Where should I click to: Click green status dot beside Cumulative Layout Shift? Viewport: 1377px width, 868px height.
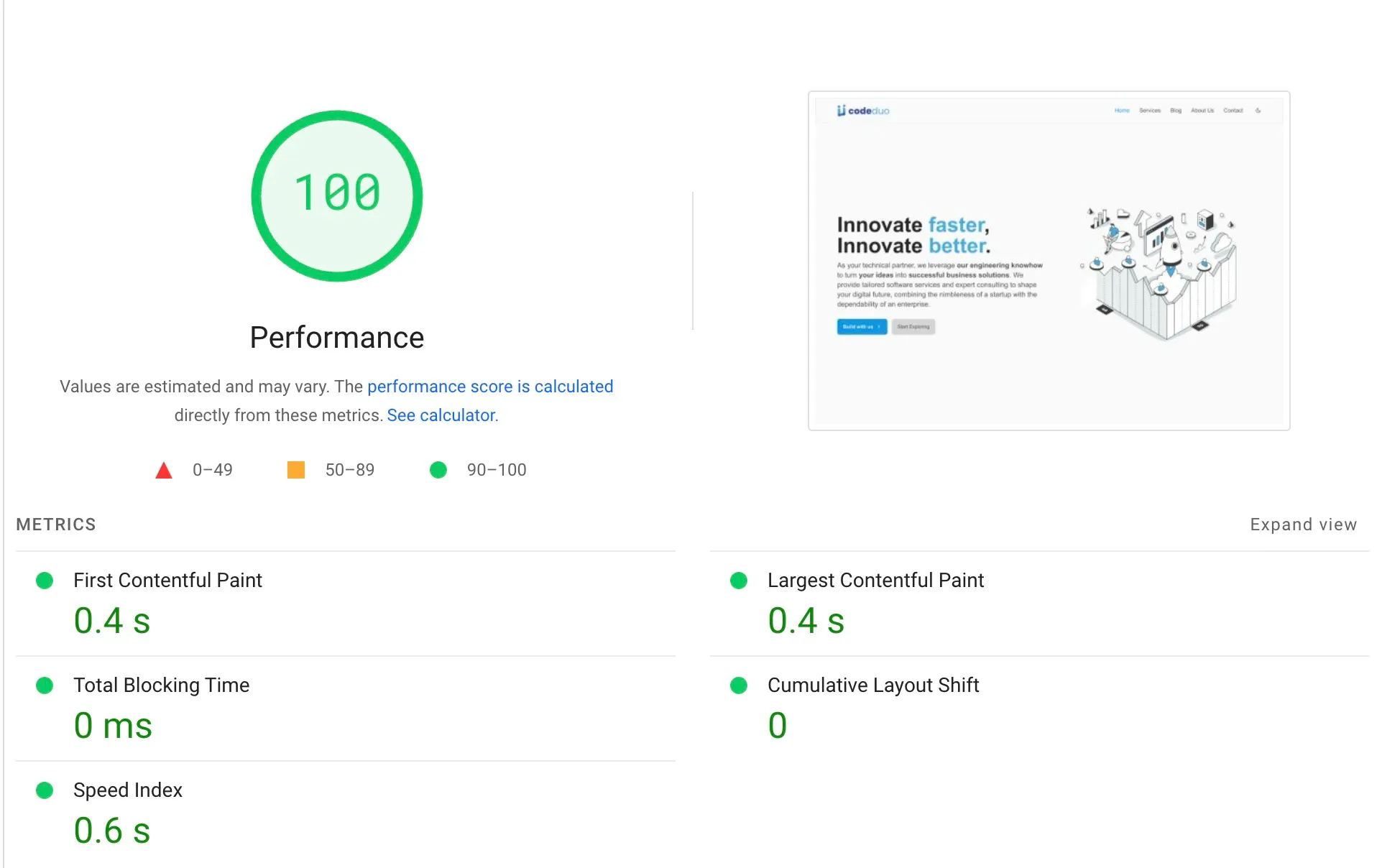[x=739, y=685]
